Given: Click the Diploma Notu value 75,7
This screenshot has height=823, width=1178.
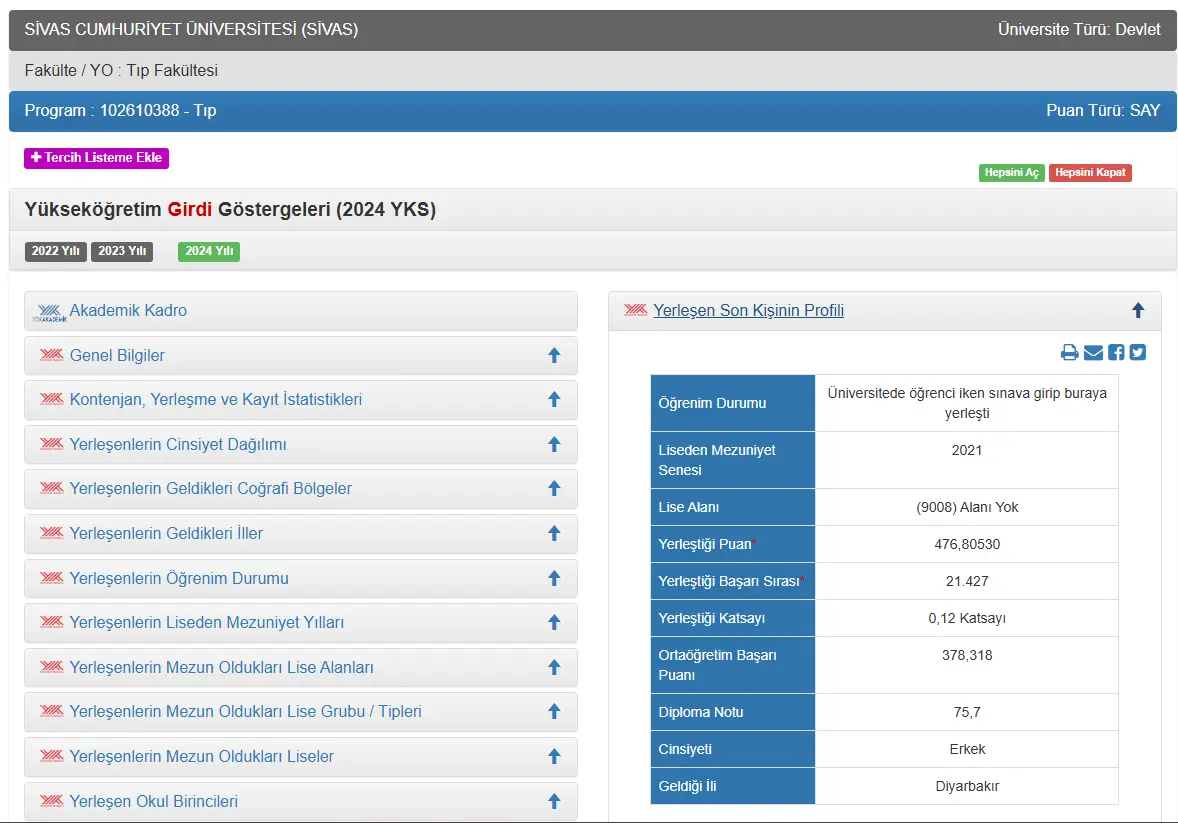Looking at the screenshot, I should point(967,712).
